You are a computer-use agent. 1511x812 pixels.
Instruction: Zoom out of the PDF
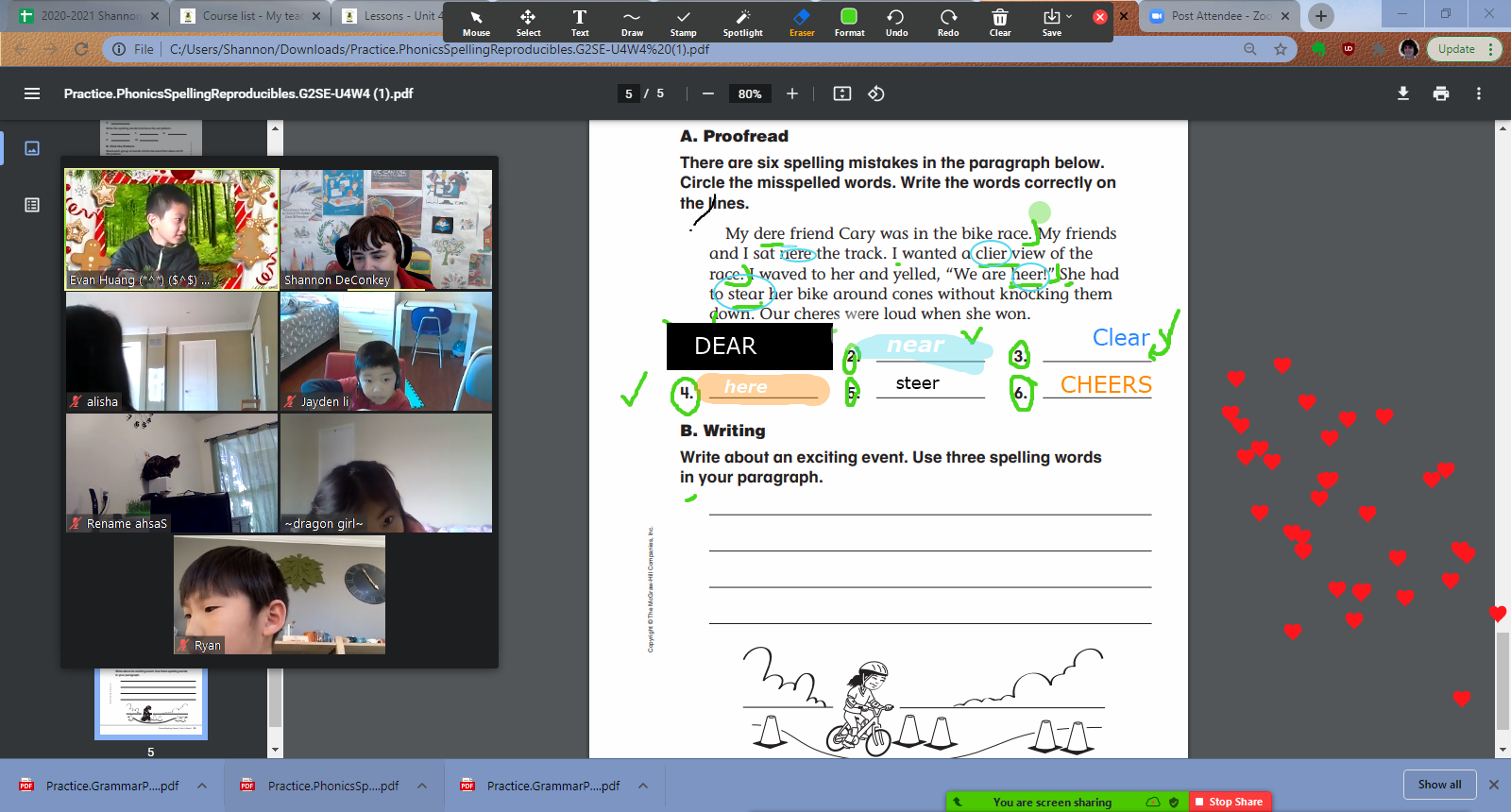pos(708,93)
